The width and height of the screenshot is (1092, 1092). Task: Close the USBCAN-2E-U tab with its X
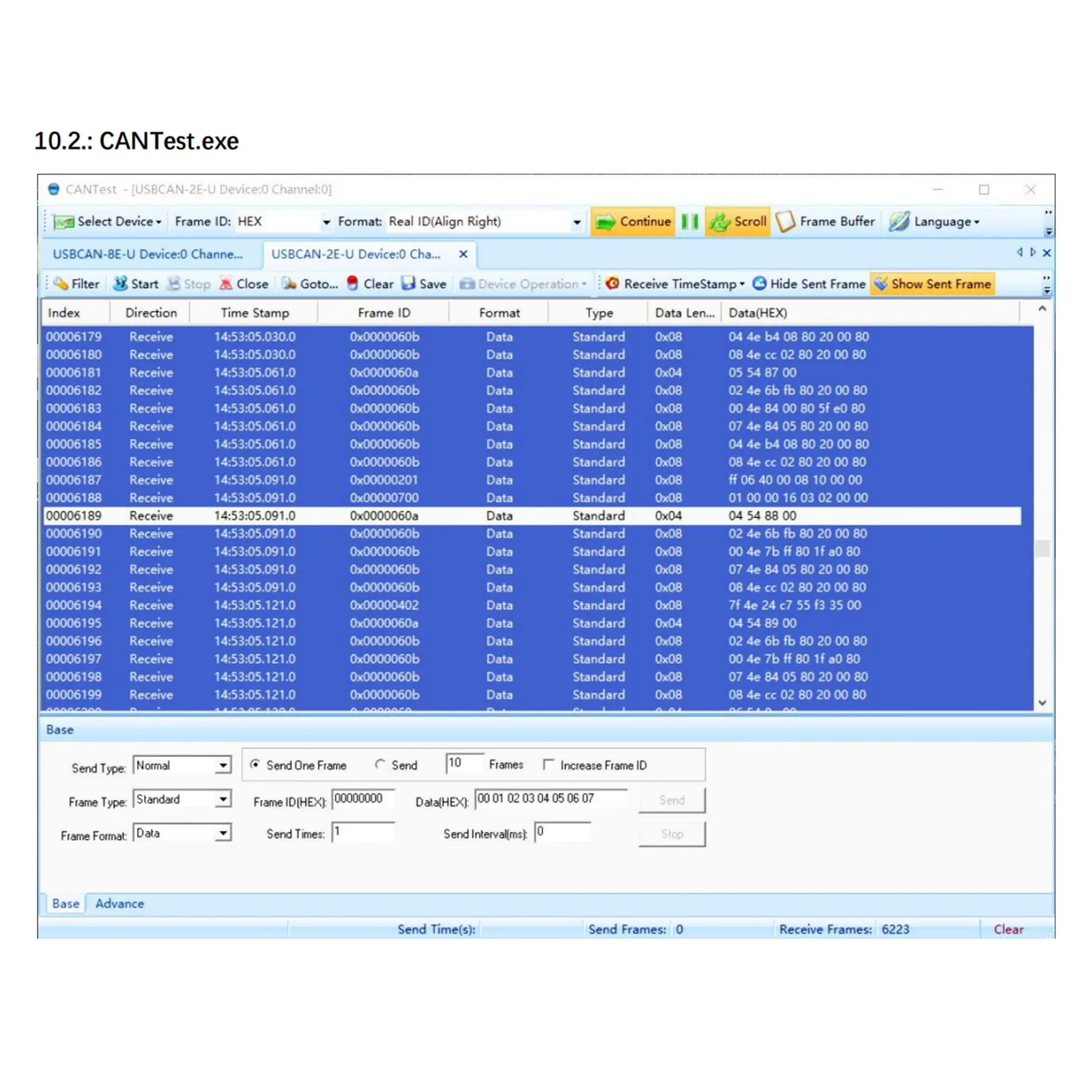coord(463,254)
